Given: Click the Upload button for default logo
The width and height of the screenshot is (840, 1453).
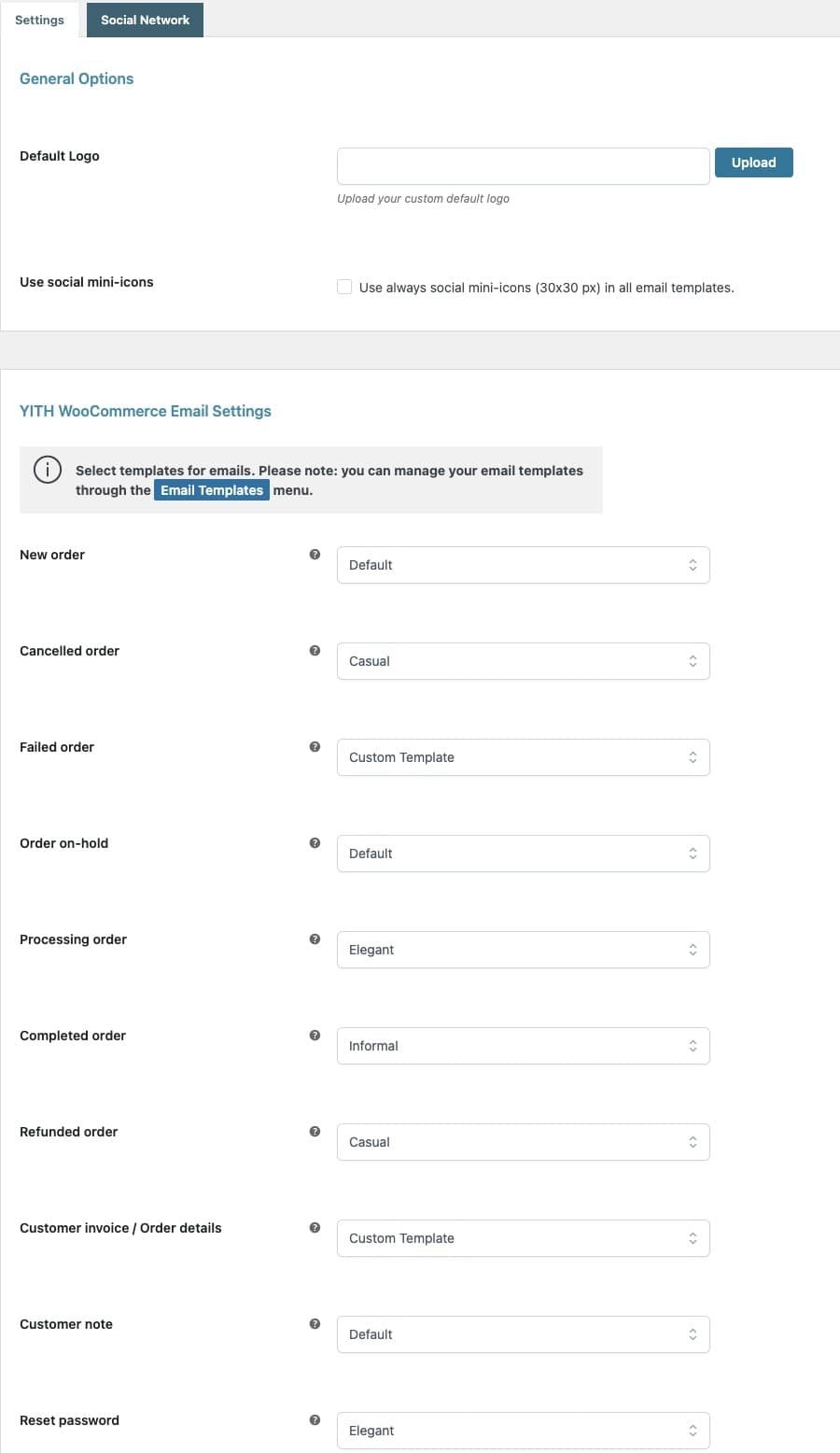Looking at the screenshot, I should (754, 162).
